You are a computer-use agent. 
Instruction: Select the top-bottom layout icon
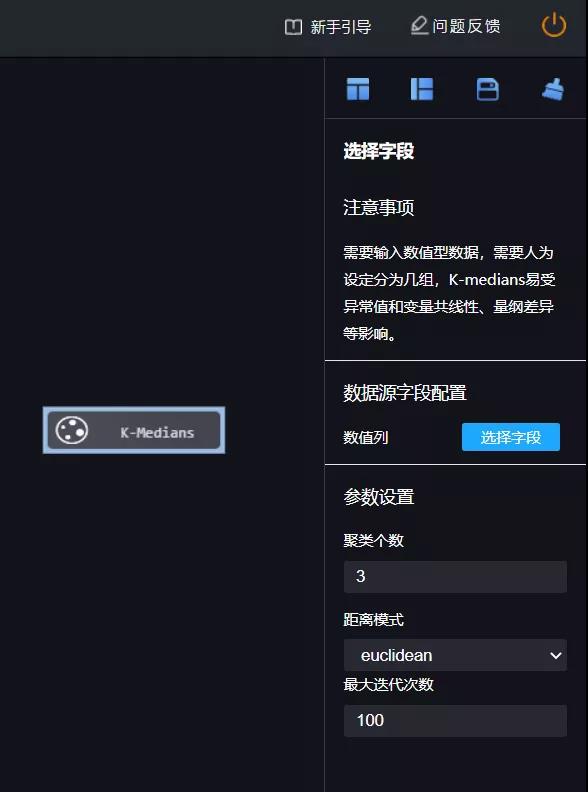pos(358,89)
